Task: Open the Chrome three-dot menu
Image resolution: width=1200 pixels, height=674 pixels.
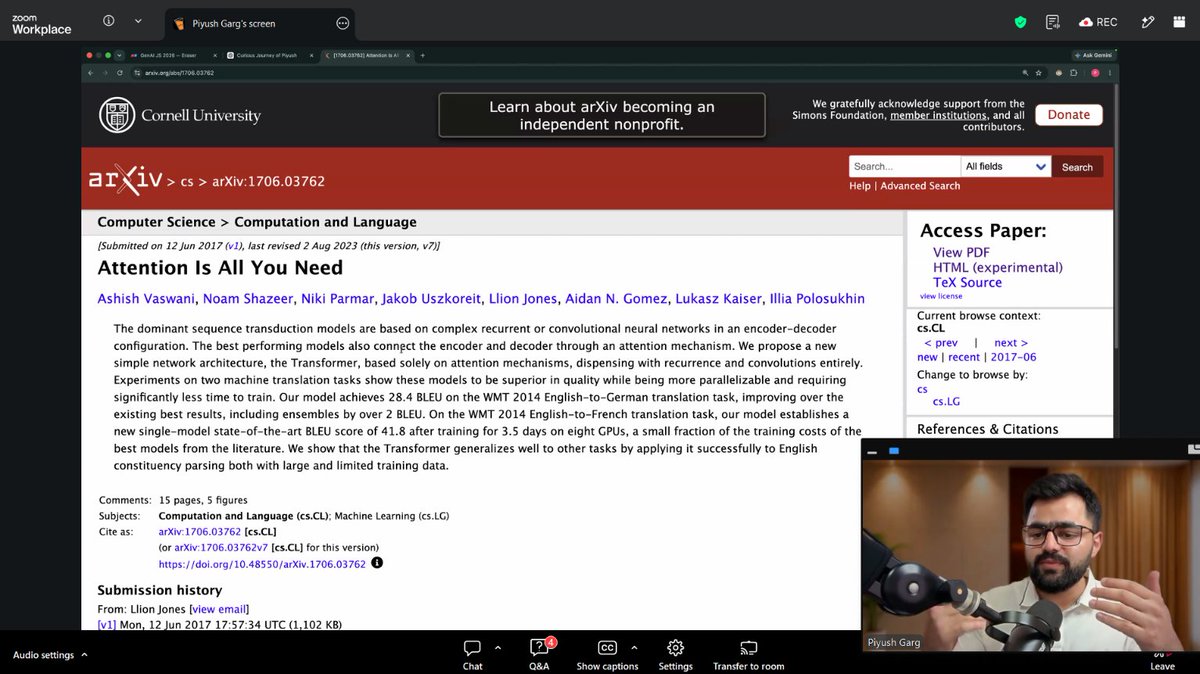Action: [x=1110, y=73]
